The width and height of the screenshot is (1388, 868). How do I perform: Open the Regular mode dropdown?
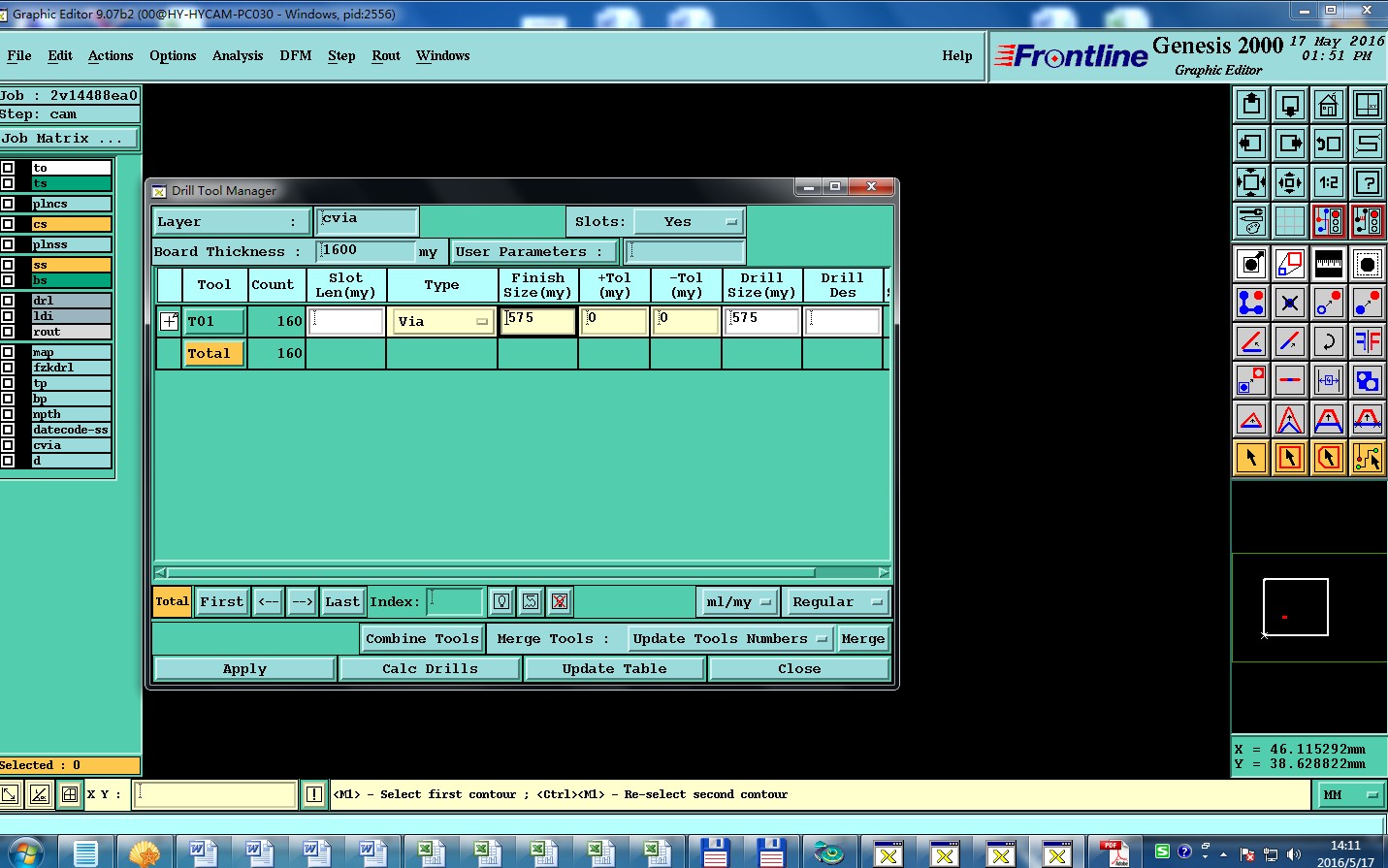(836, 601)
